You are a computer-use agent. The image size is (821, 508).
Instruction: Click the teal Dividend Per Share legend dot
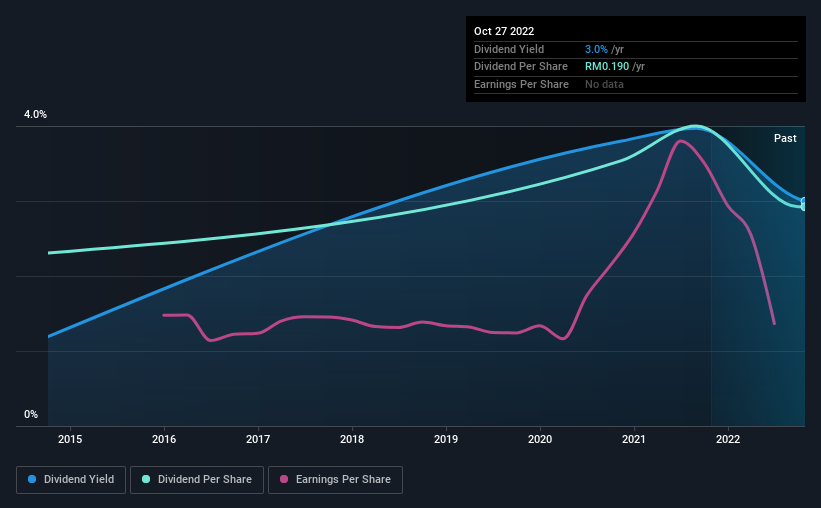146,480
